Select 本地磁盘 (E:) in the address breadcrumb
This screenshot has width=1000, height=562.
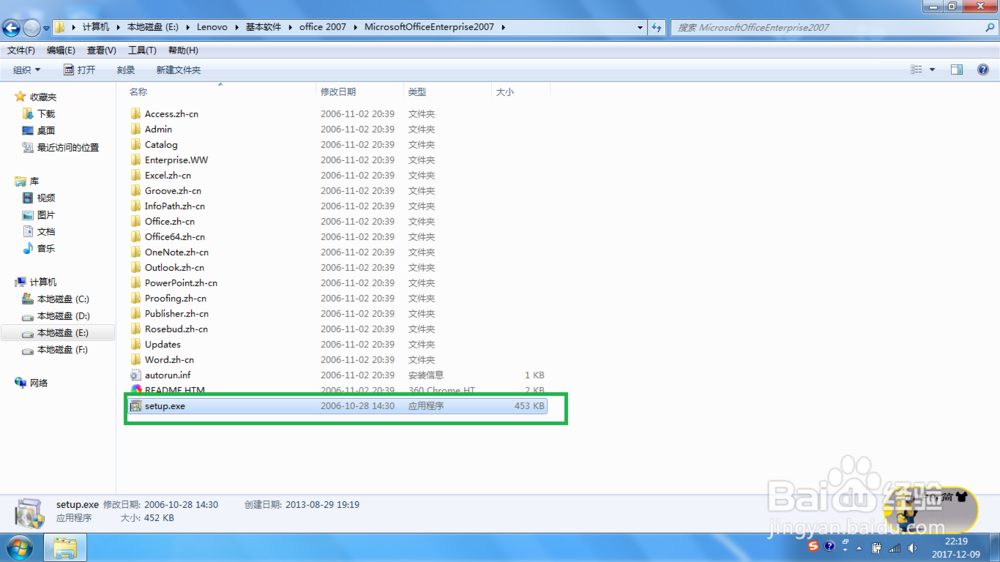tap(153, 27)
